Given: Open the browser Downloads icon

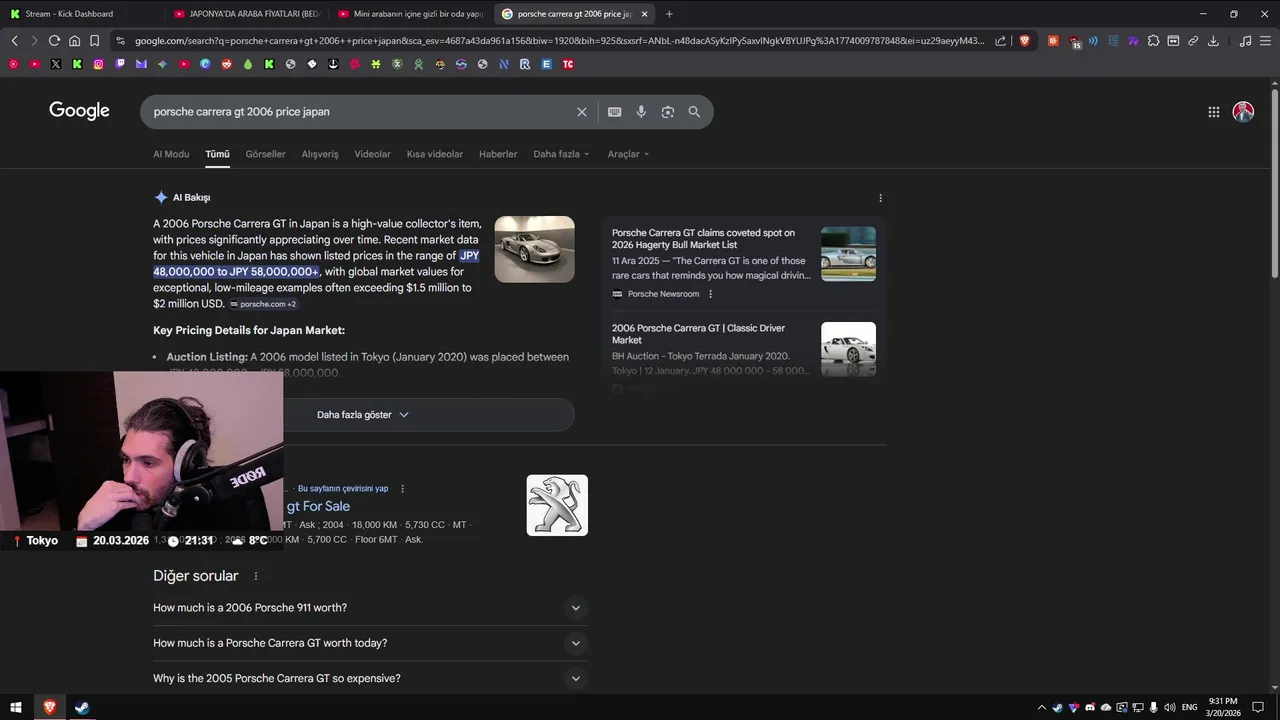Looking at the screenshot, I should click(x=1213, y=41).
